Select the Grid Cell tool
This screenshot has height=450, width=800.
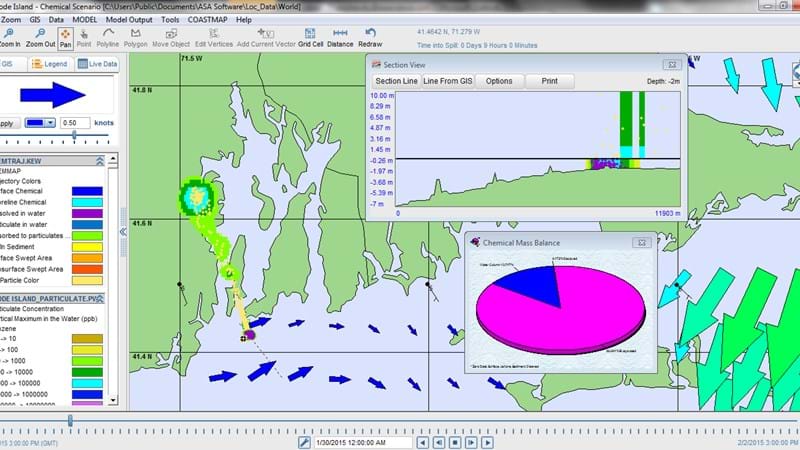tap(310, 38)
